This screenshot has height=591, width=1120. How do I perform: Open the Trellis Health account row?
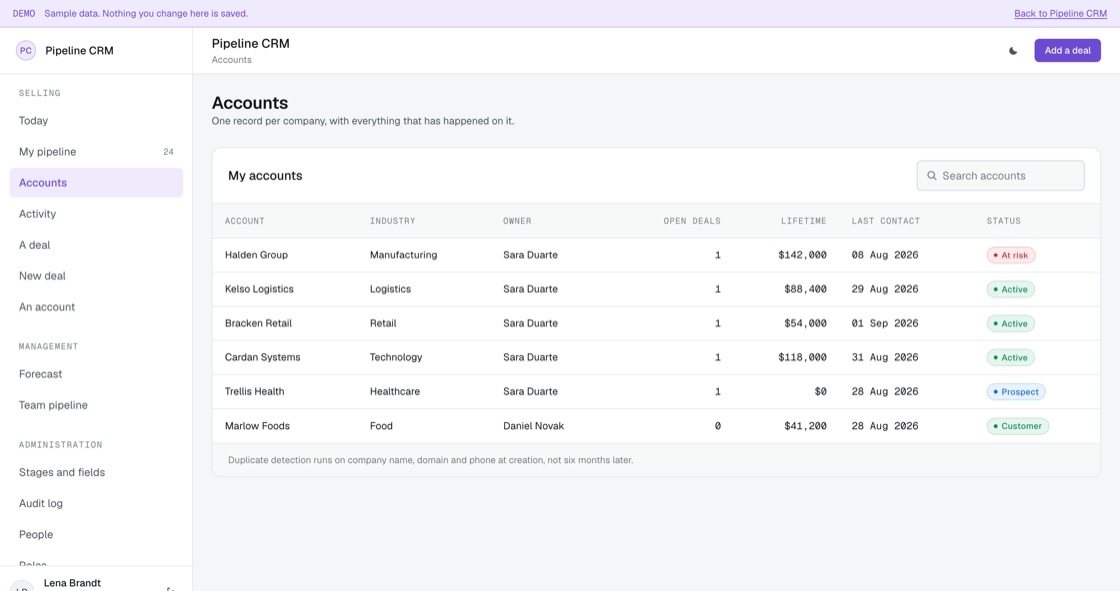pyautogui.click(x=656, y=392)
